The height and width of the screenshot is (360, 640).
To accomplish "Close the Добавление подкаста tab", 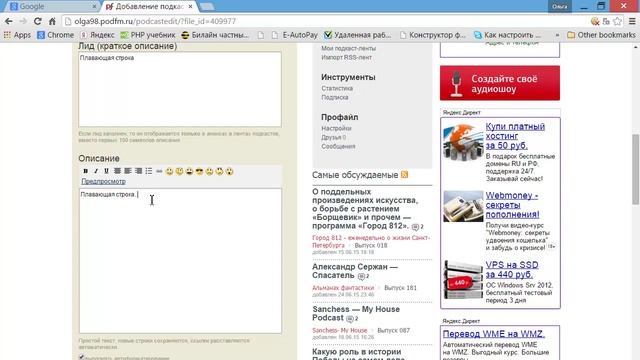I will pos(190,7).
